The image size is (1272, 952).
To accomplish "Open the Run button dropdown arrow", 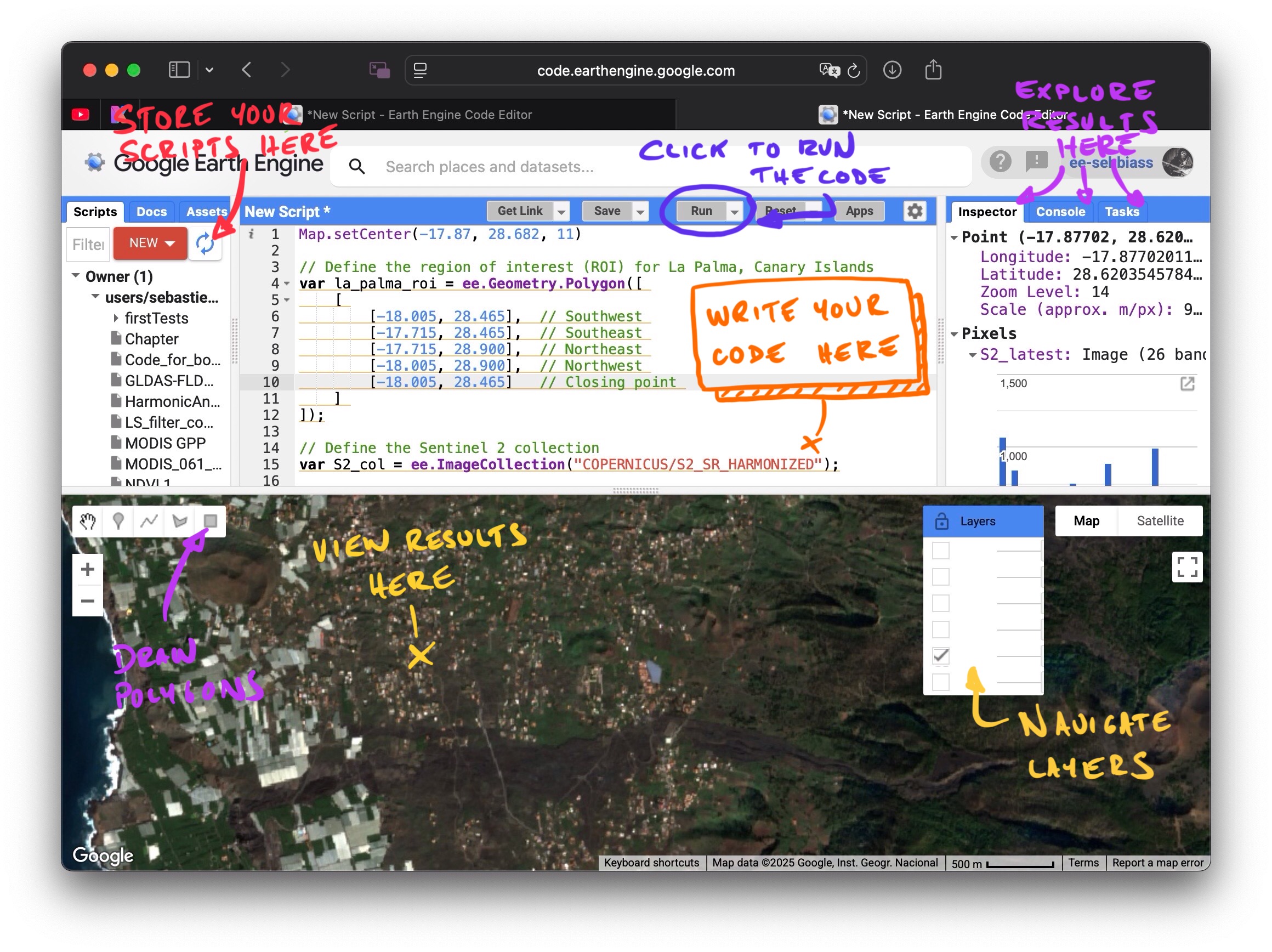I will point(734,212).
